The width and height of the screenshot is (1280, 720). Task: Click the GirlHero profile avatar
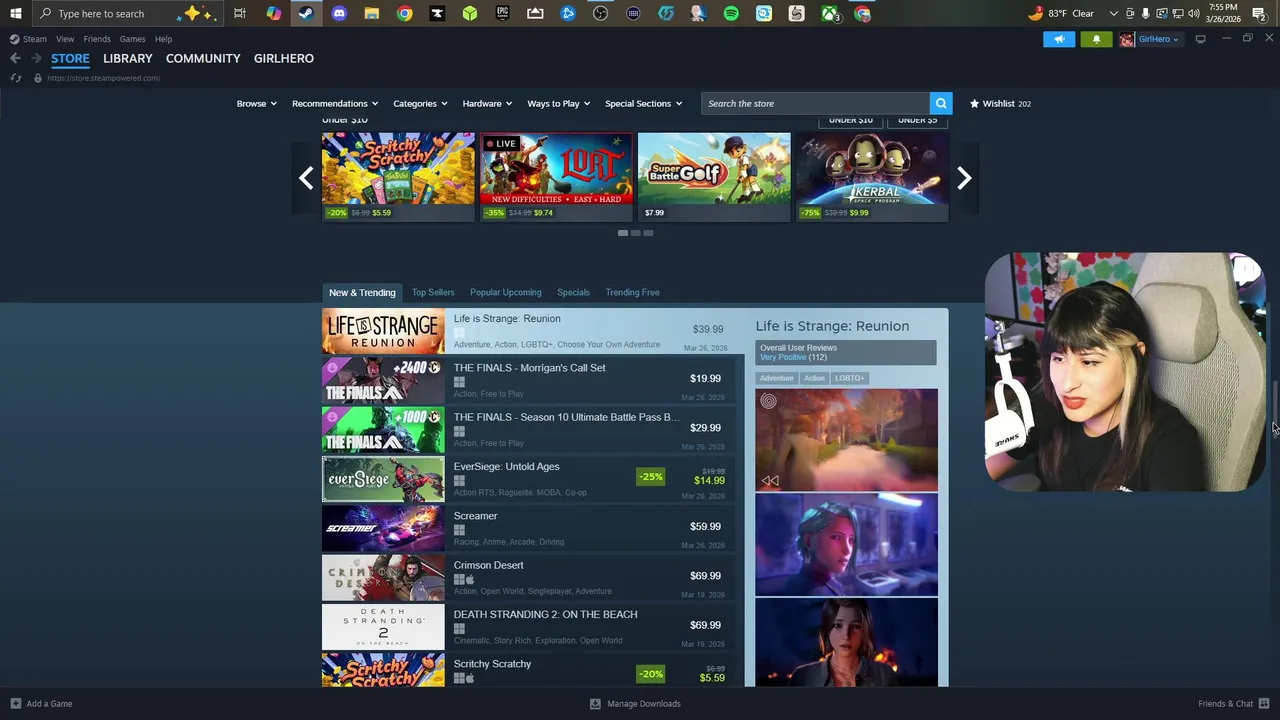(1127, 39)
